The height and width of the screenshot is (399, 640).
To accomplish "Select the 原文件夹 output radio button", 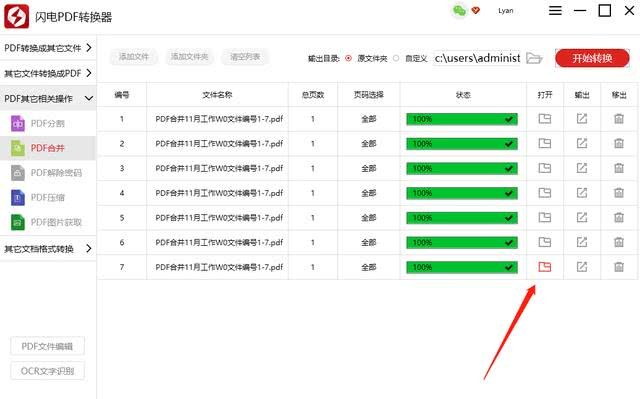I will pos(348,58).
